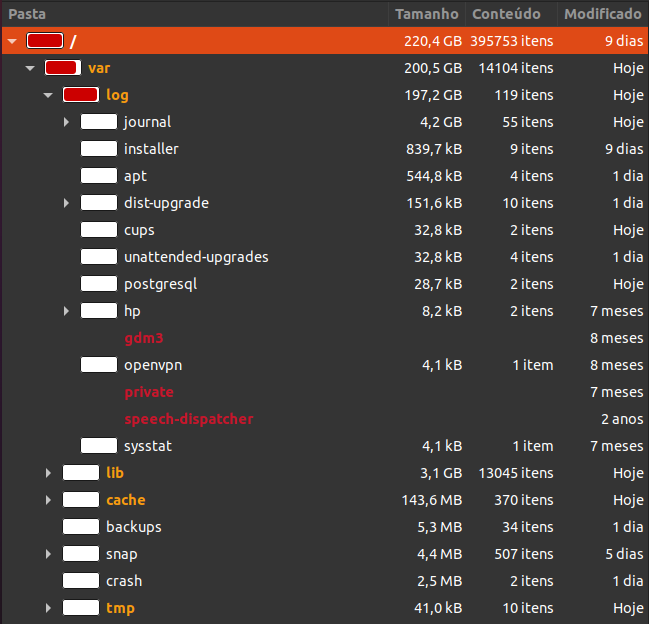Click the red usage bar of log
Image resolution: width=649 pixels, height=624 pixels.
[81, 95]
